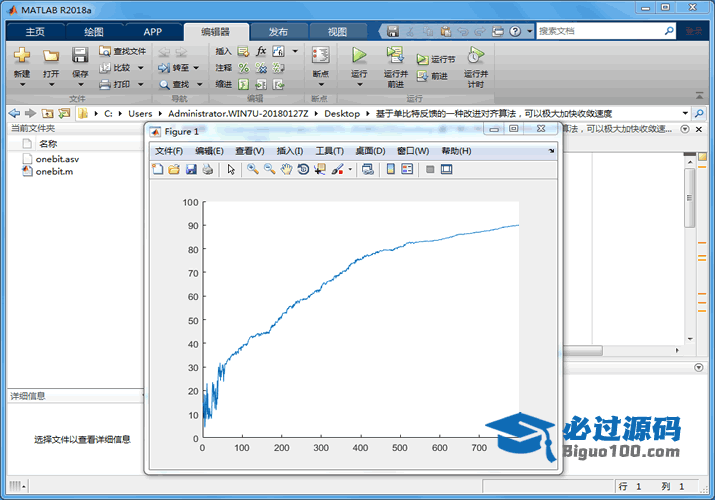
Task: Click Find Files (查找文件)
Action: tap(123, 51)
